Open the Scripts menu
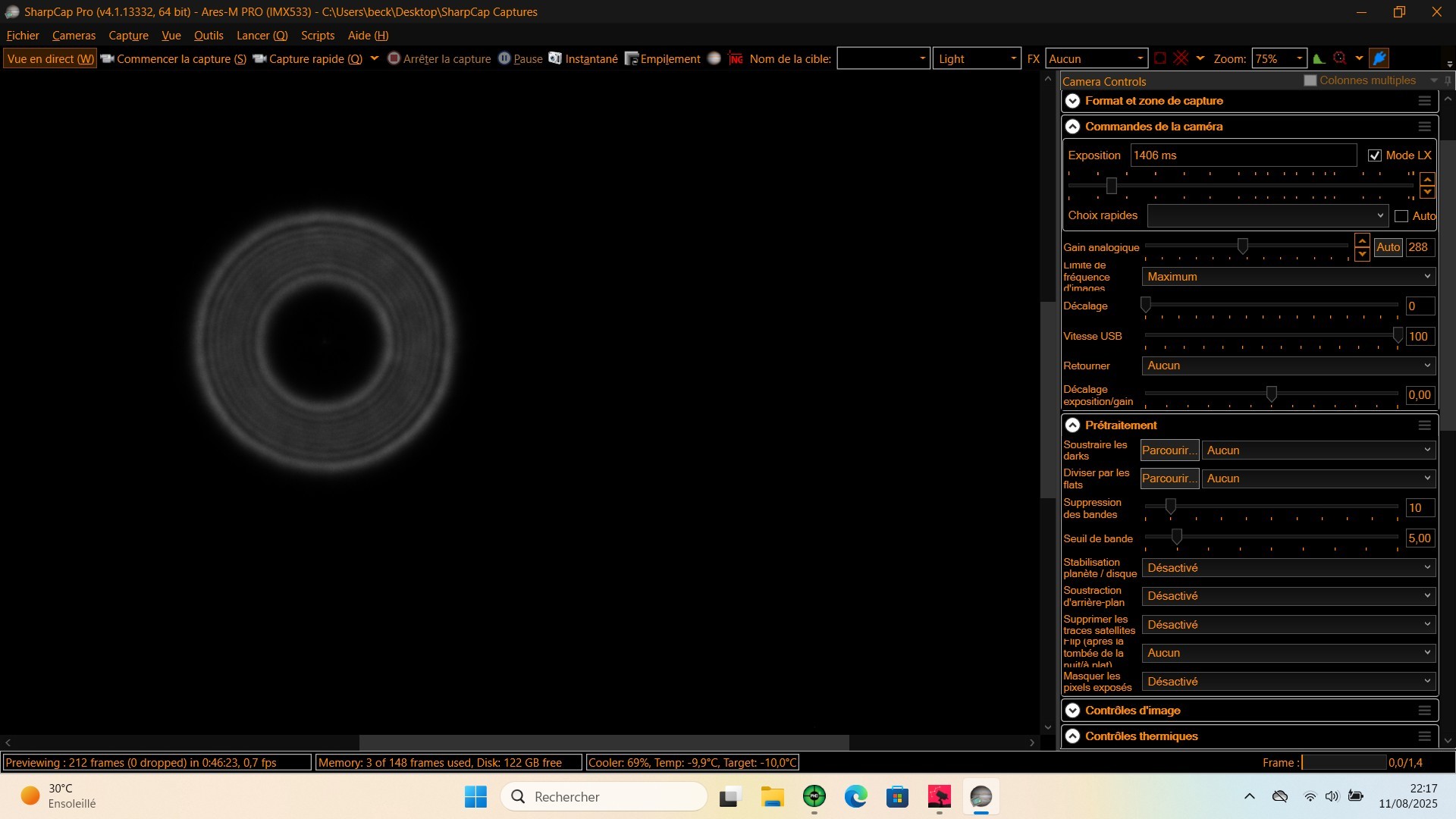This screenshot has height=819, width=1456. (x=318, y=36)
